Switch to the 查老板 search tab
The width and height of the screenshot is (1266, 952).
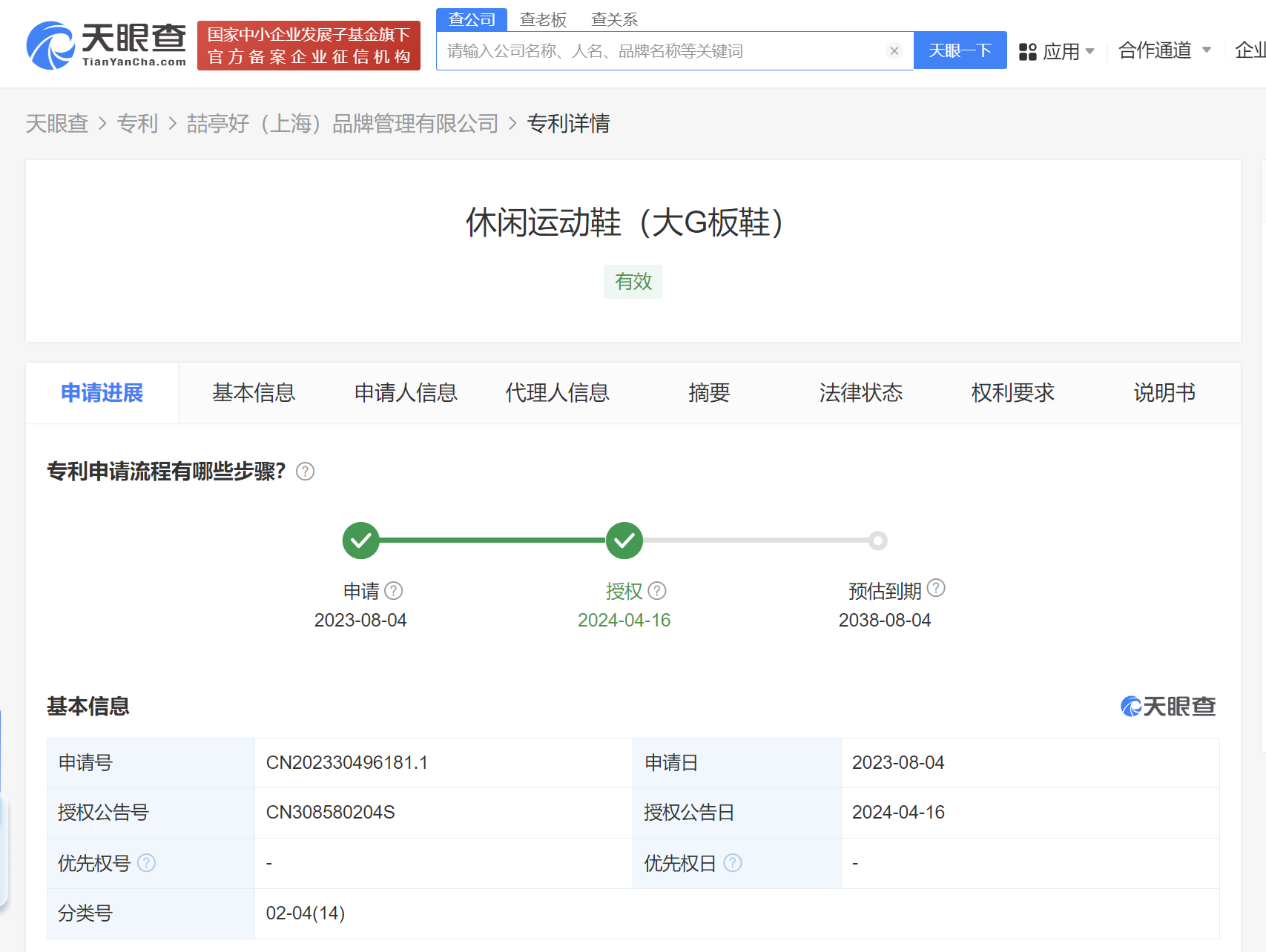point(543,19)
